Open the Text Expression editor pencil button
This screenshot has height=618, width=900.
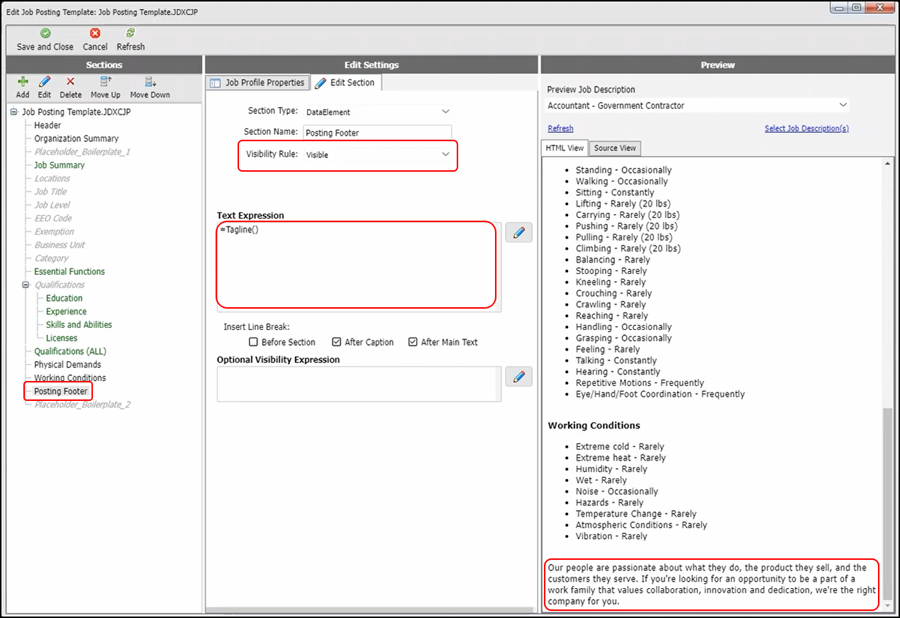(x=518, y=233)
